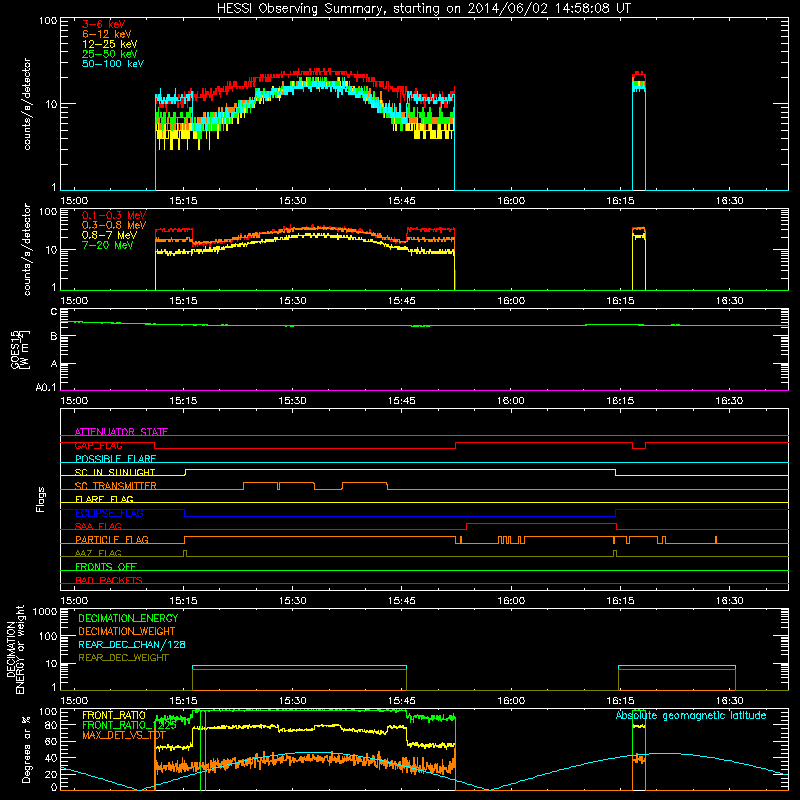Click the Degrees or % axis title

[26, 749]
